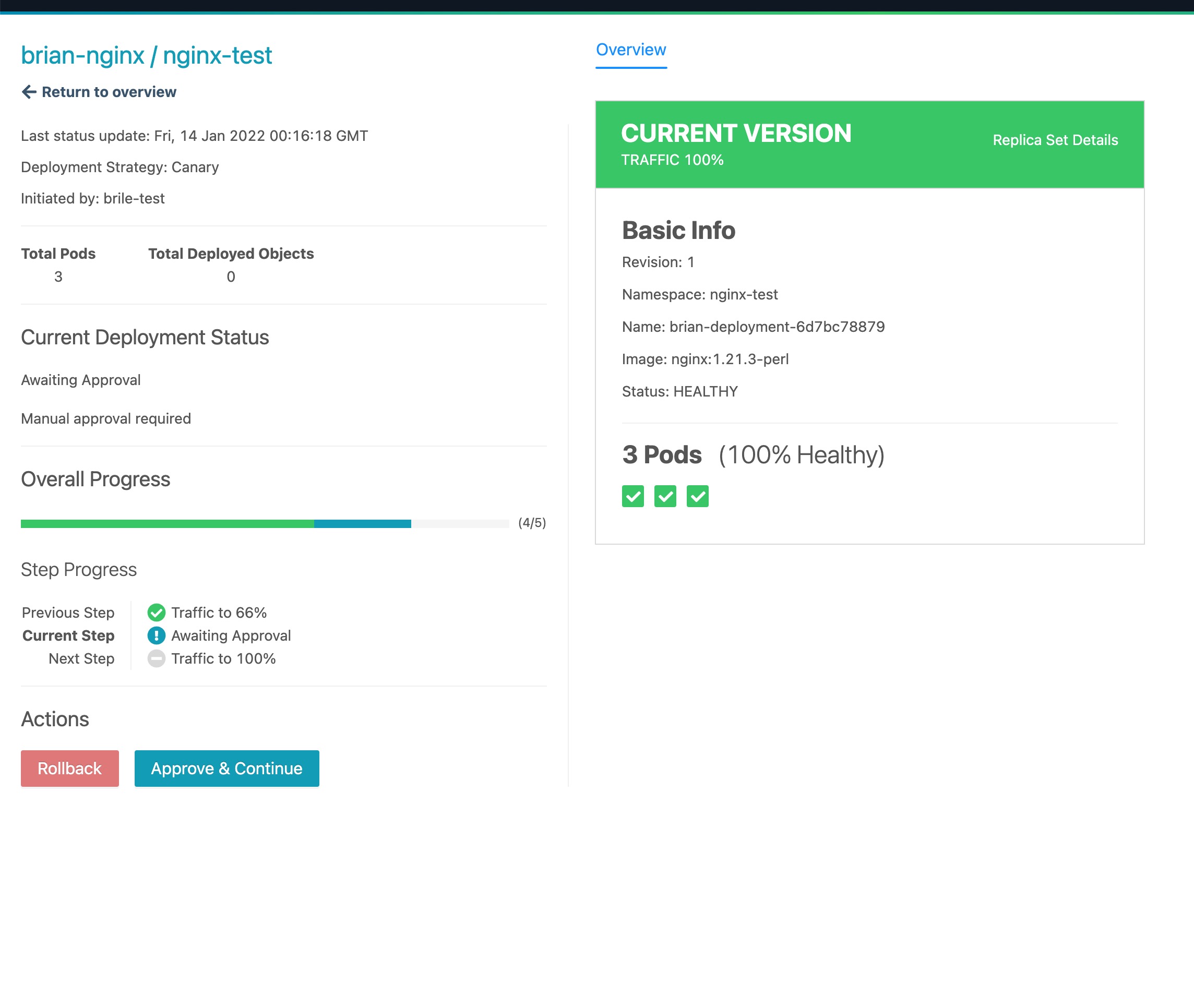The image size is (1194, 1008).
Task: Click the (4/5) progress count
Action: pos(532,523)
